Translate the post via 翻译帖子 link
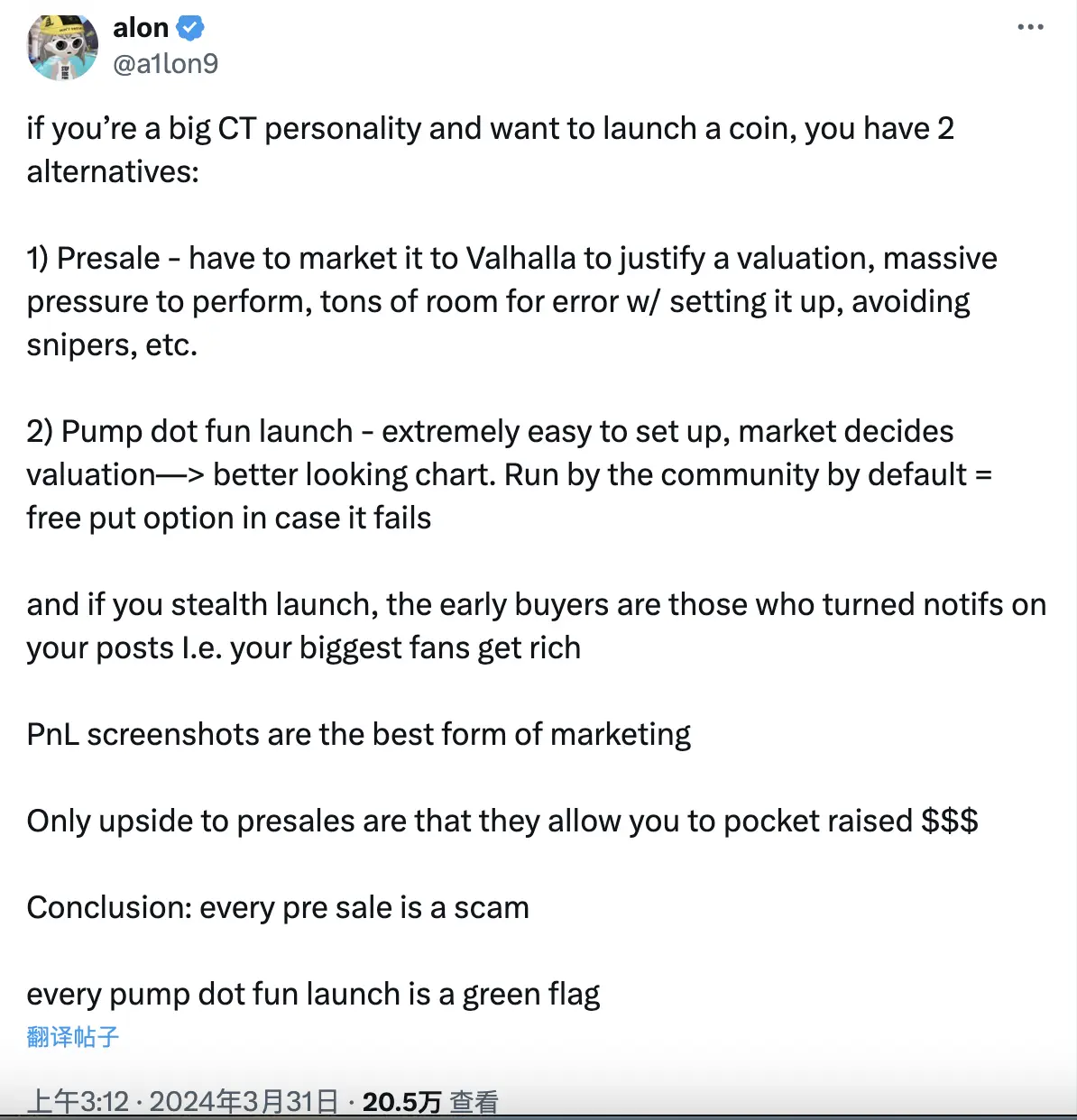 point(73,1037)
